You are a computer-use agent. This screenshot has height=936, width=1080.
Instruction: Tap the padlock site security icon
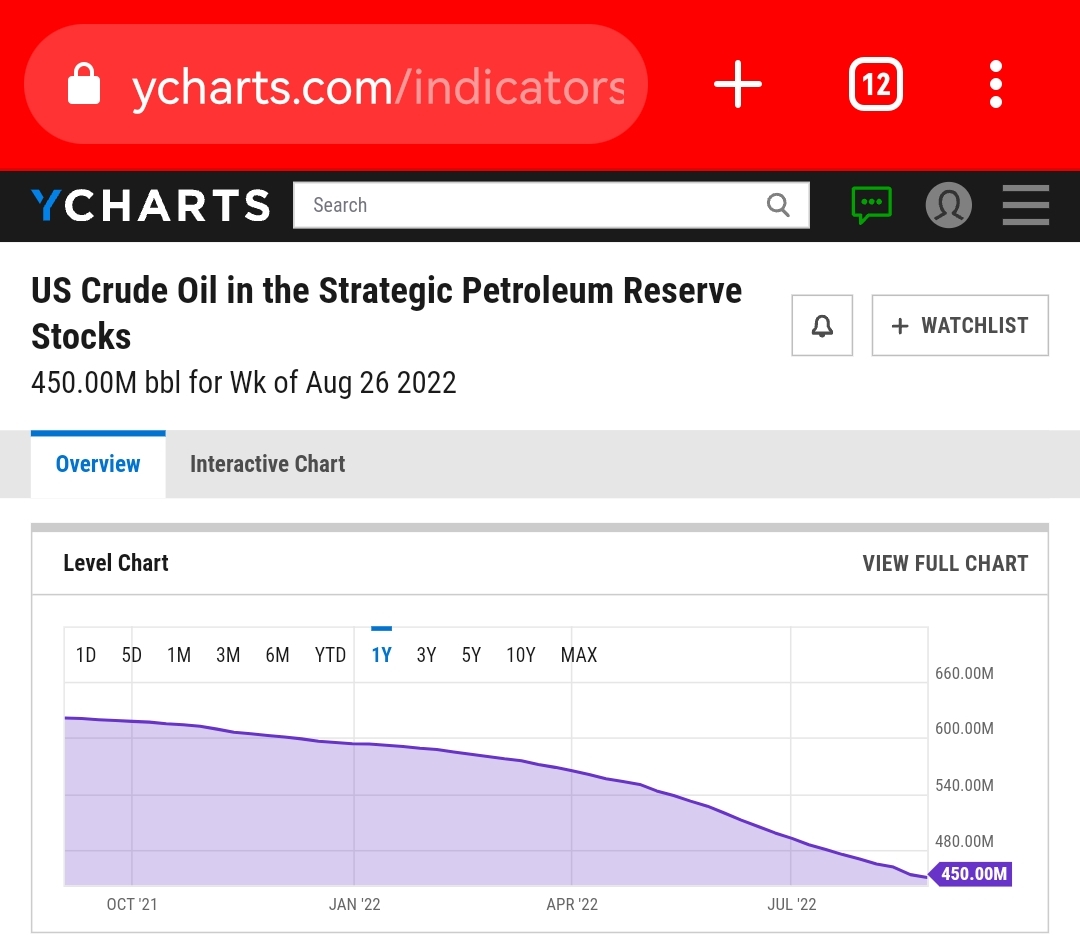(x=84, y=85)
